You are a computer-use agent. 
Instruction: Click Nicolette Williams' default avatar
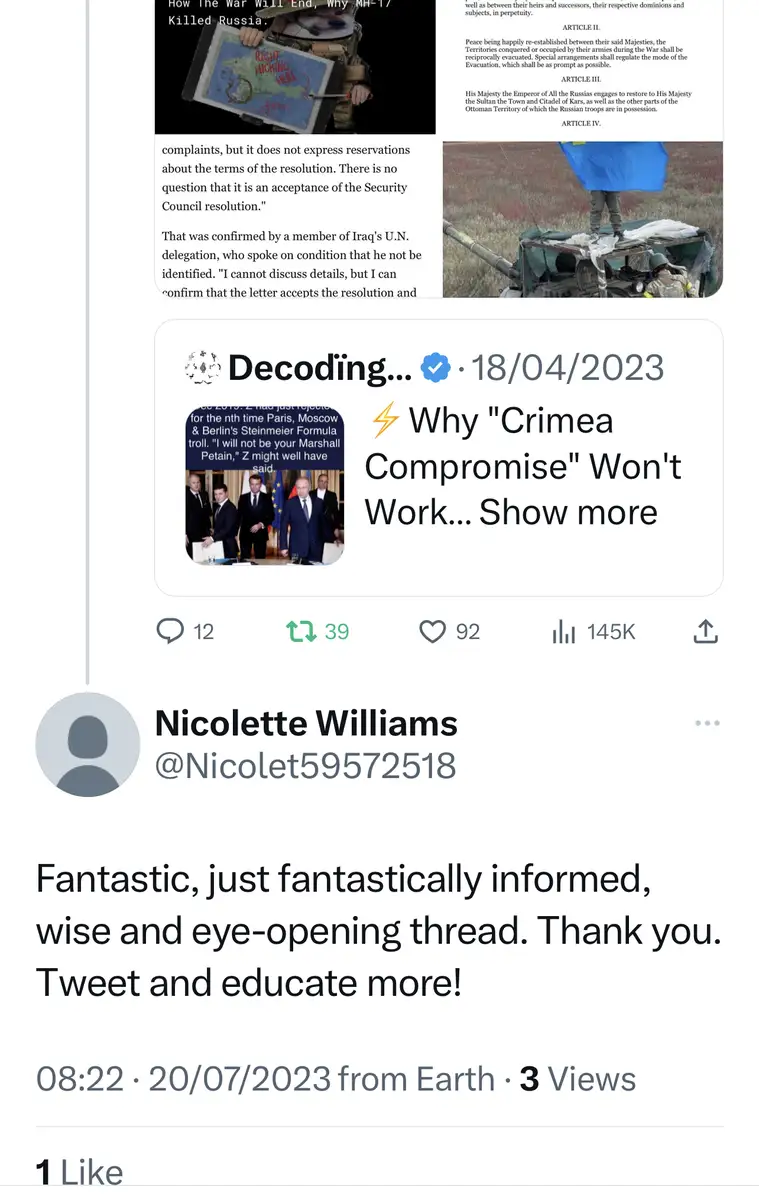tap(88, 745)
